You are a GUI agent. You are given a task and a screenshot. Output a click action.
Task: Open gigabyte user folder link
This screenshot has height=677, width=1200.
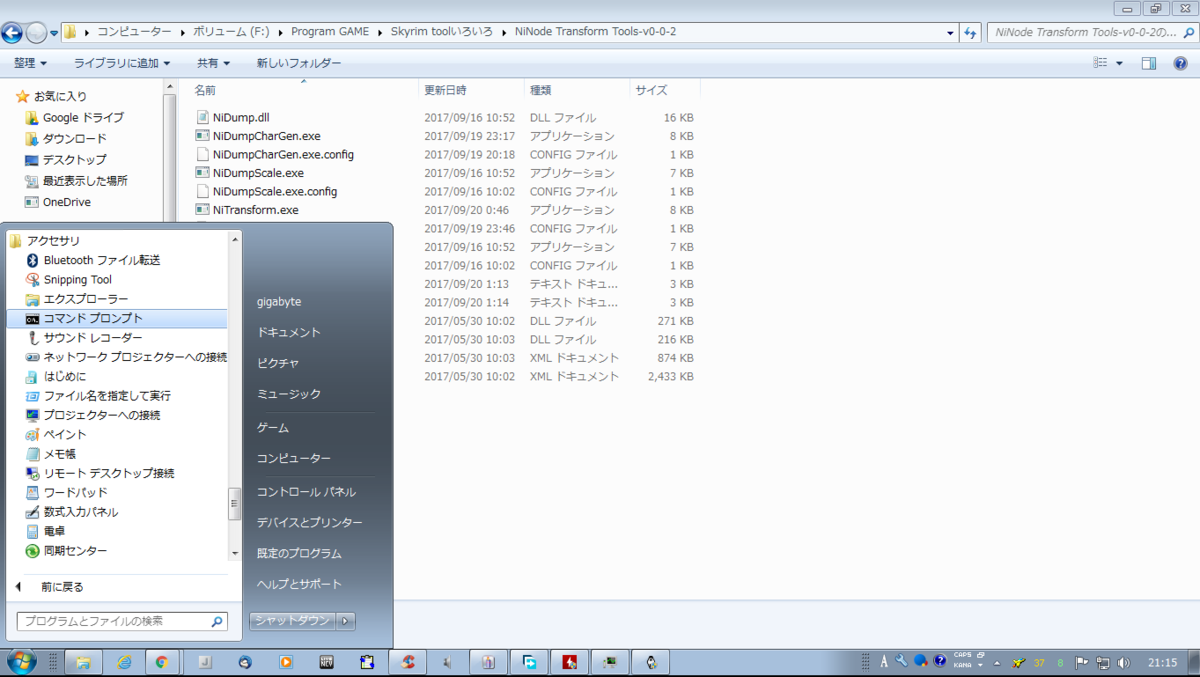click(279, 301)
